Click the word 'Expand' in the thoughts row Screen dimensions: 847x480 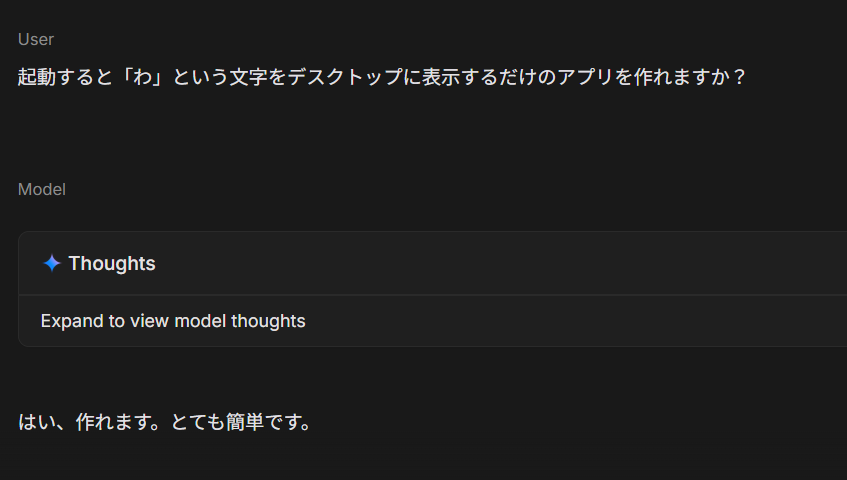coord(68,321)
